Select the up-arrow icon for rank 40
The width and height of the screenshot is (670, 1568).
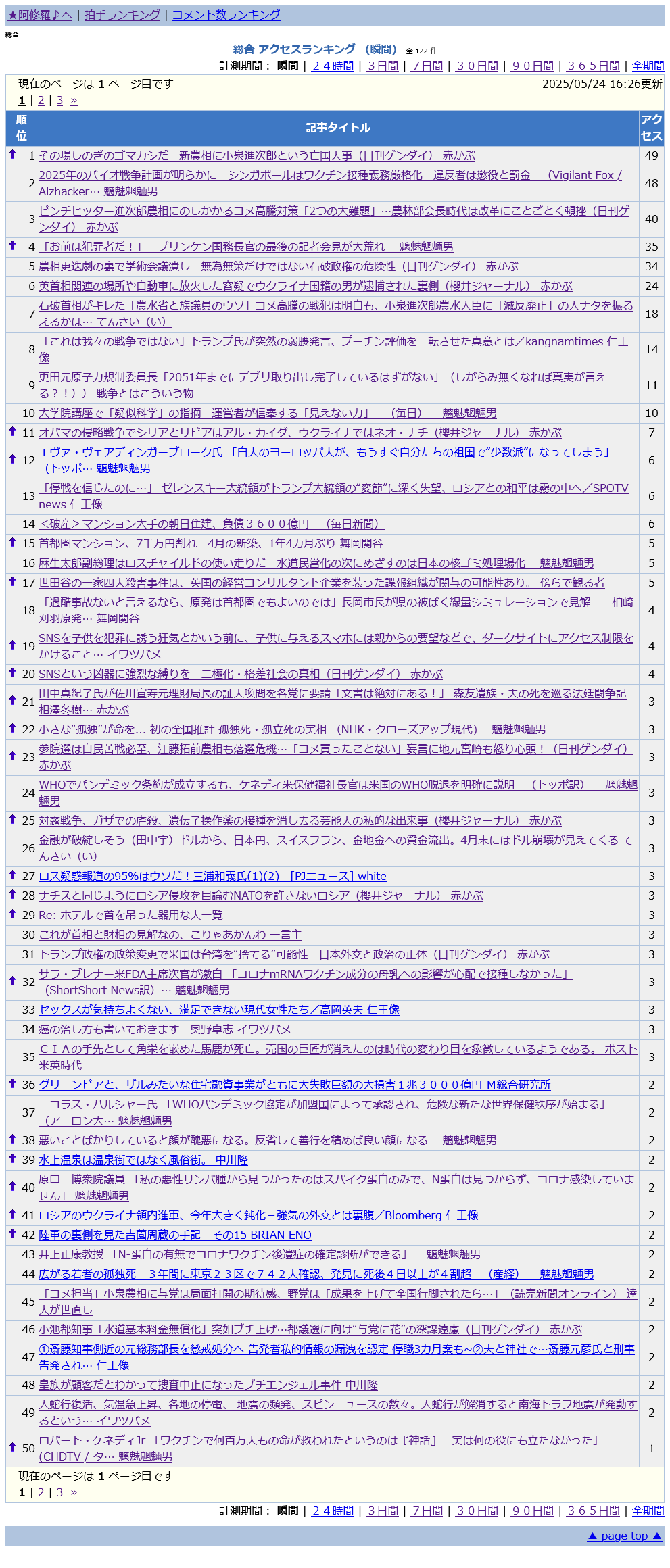pyautogui.click(x=12, y=1187)
